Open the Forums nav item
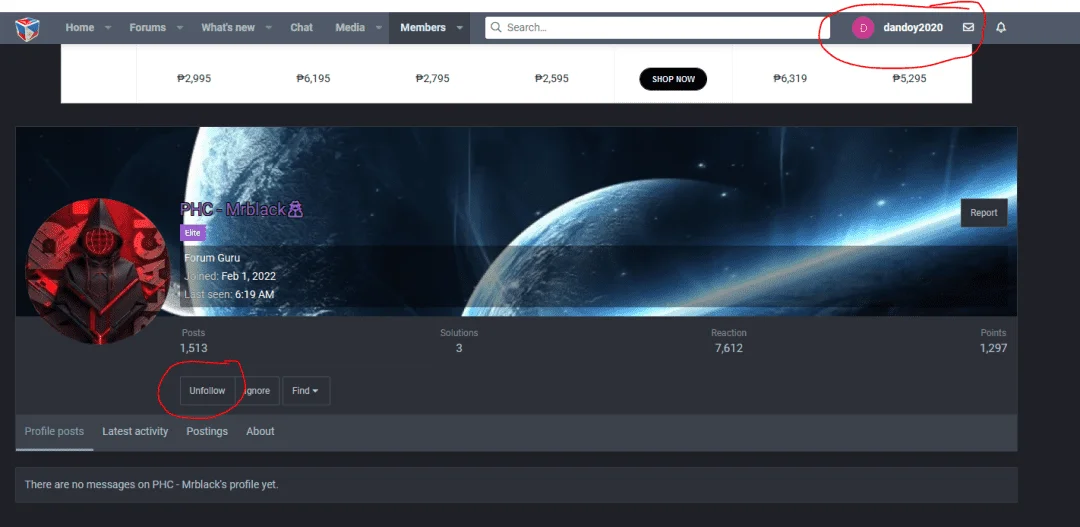Image resolution: width=1080 pixels, height=527 pixels. coord(147,28)
